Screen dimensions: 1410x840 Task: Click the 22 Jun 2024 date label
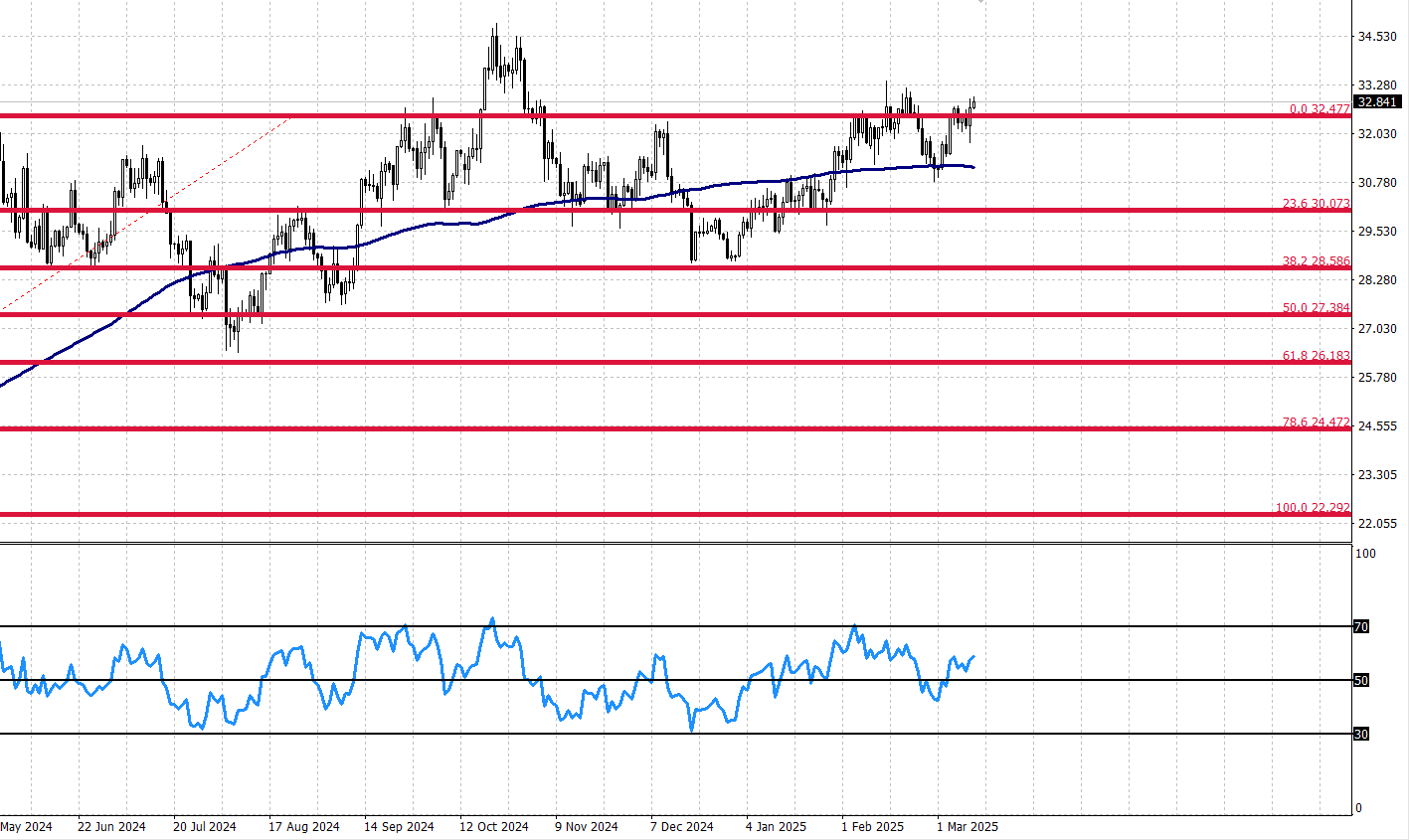click(111, 827)
